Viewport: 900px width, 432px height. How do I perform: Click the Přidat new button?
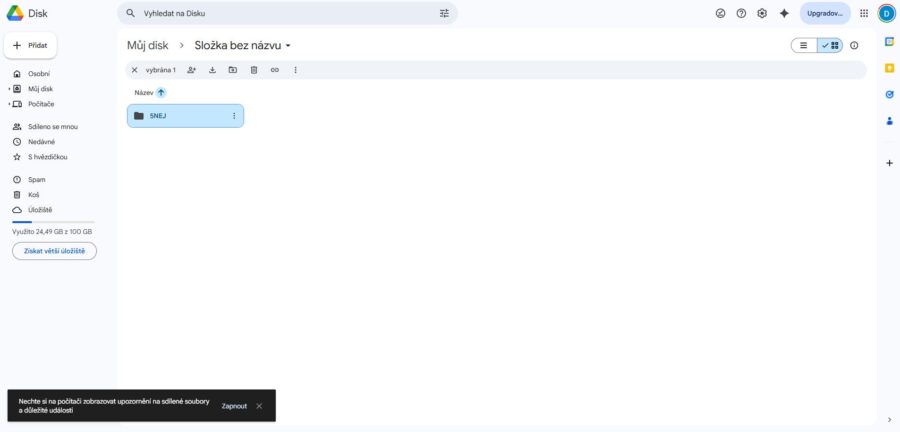(x=30, y=45)
